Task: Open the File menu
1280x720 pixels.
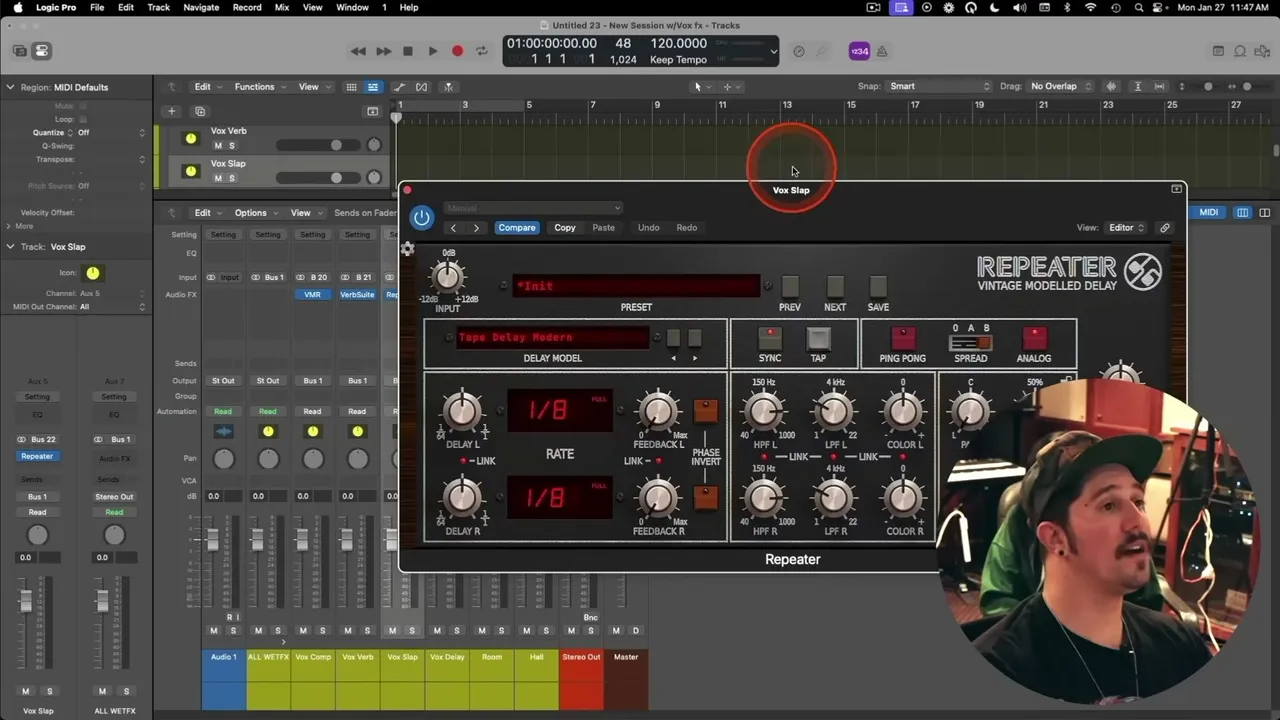Action: [x=97, y=7]
